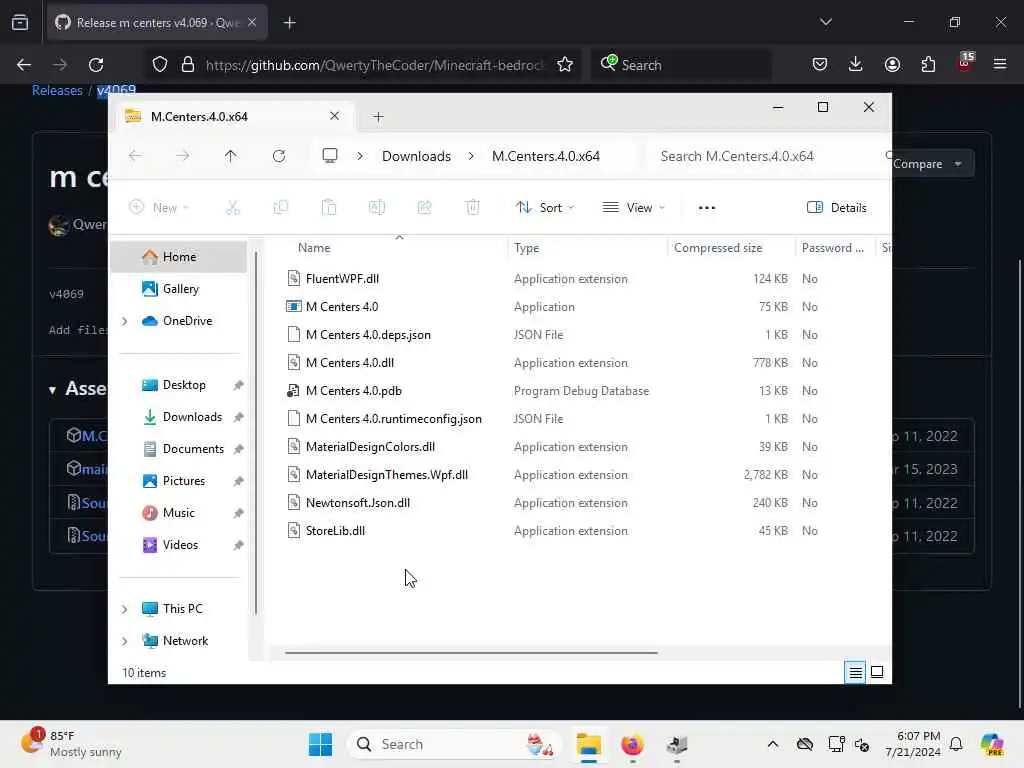Select the Release m centers Firefox tab
Image resolution: width=1024 pixels, height=768 pixels.
[x=157, y=23]
